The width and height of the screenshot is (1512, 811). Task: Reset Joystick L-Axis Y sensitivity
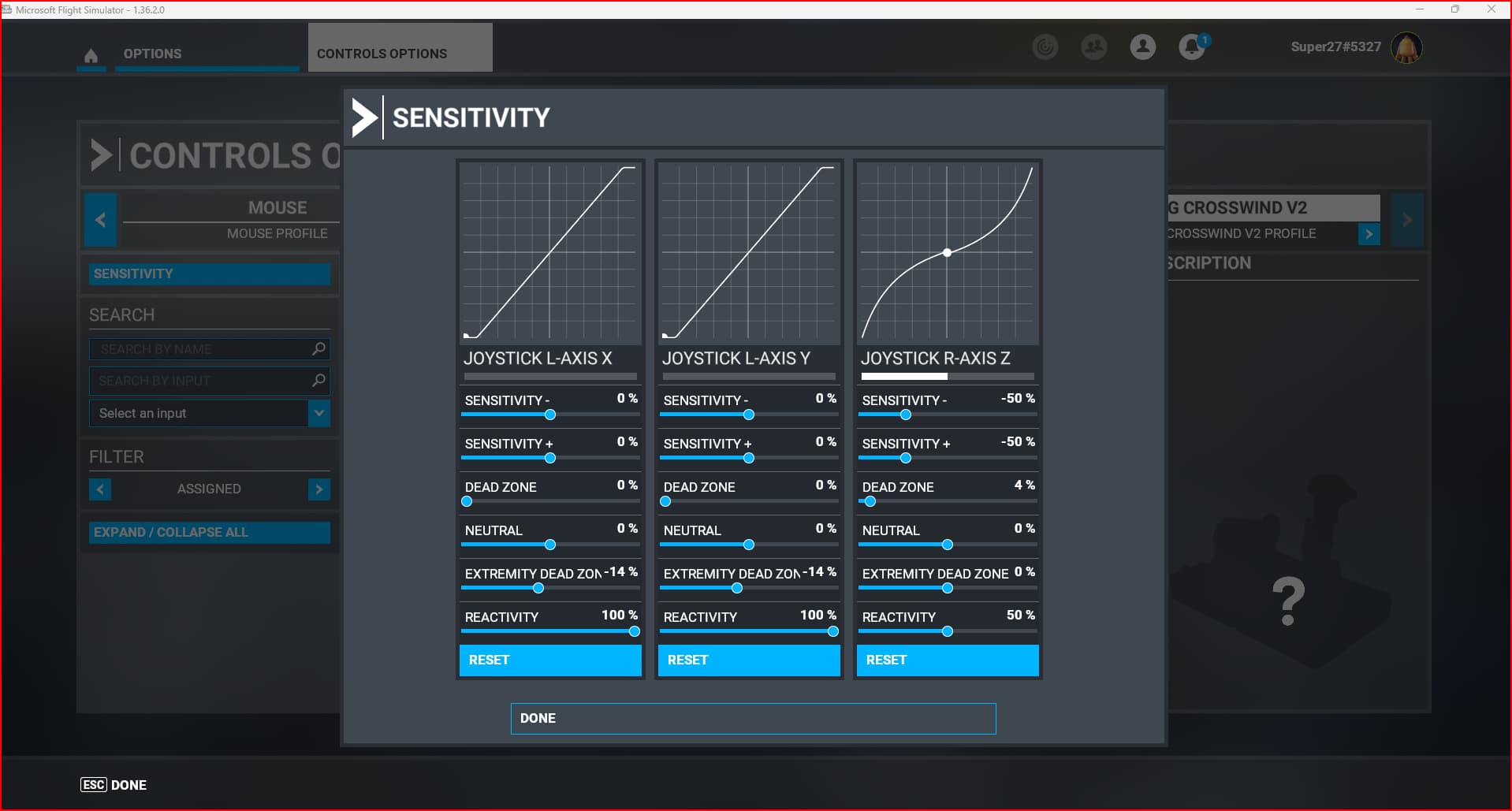pos(749,660)
